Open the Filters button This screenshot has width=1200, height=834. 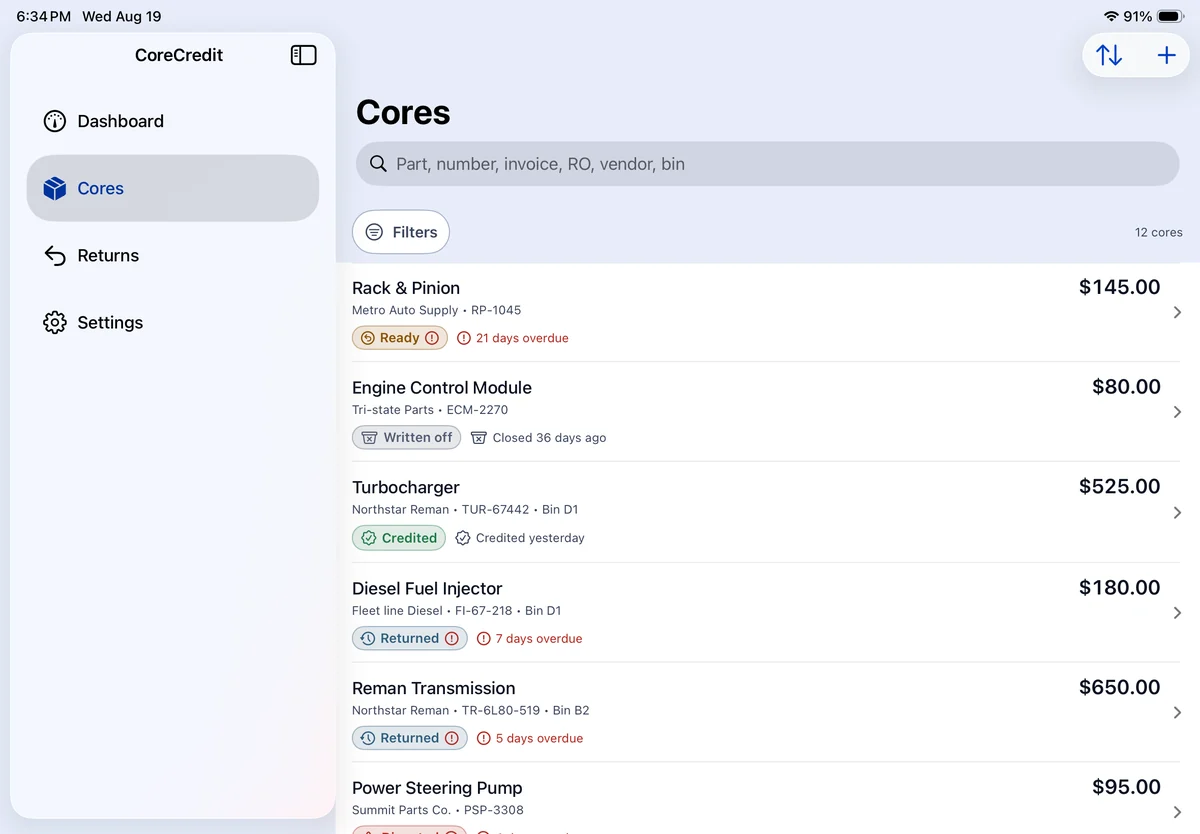[401, 232]
